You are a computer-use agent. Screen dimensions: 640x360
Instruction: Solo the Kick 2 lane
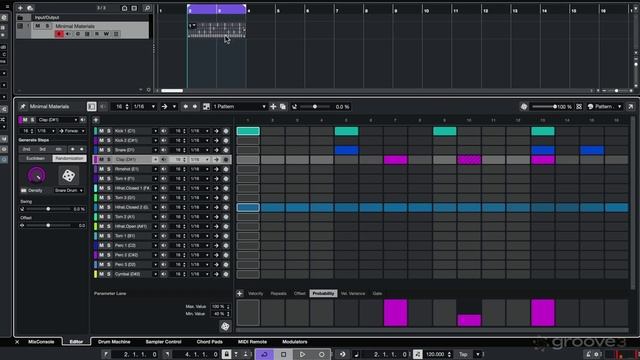pos(109,140)
